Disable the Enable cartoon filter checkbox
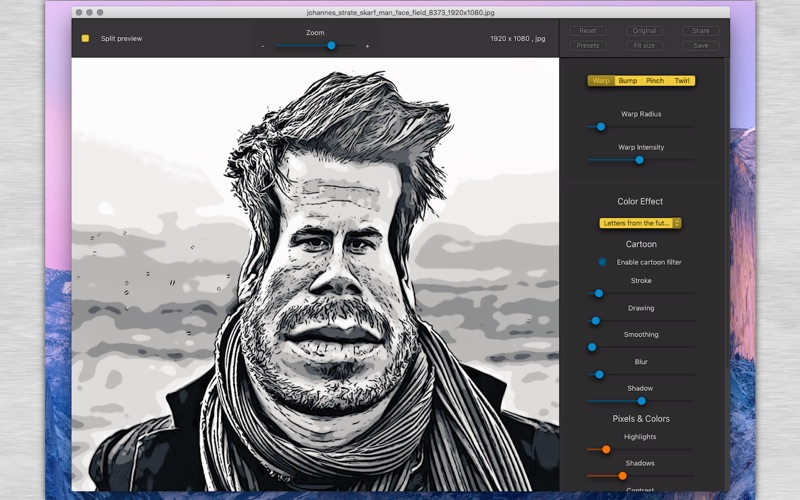The width and height of the screenshot is (800, 500). [x=602, y=262]
